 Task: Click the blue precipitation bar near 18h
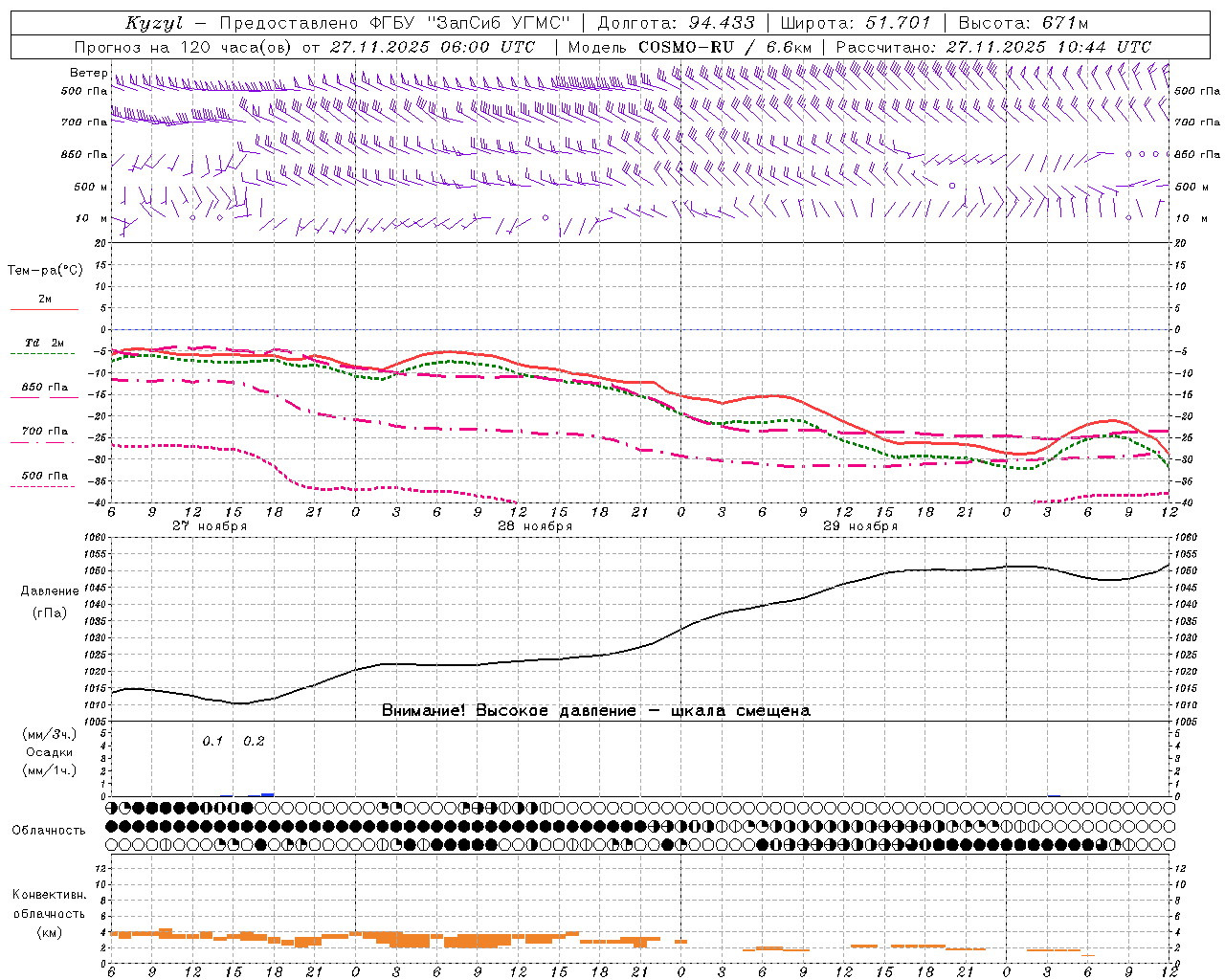(x=268, y=794)
